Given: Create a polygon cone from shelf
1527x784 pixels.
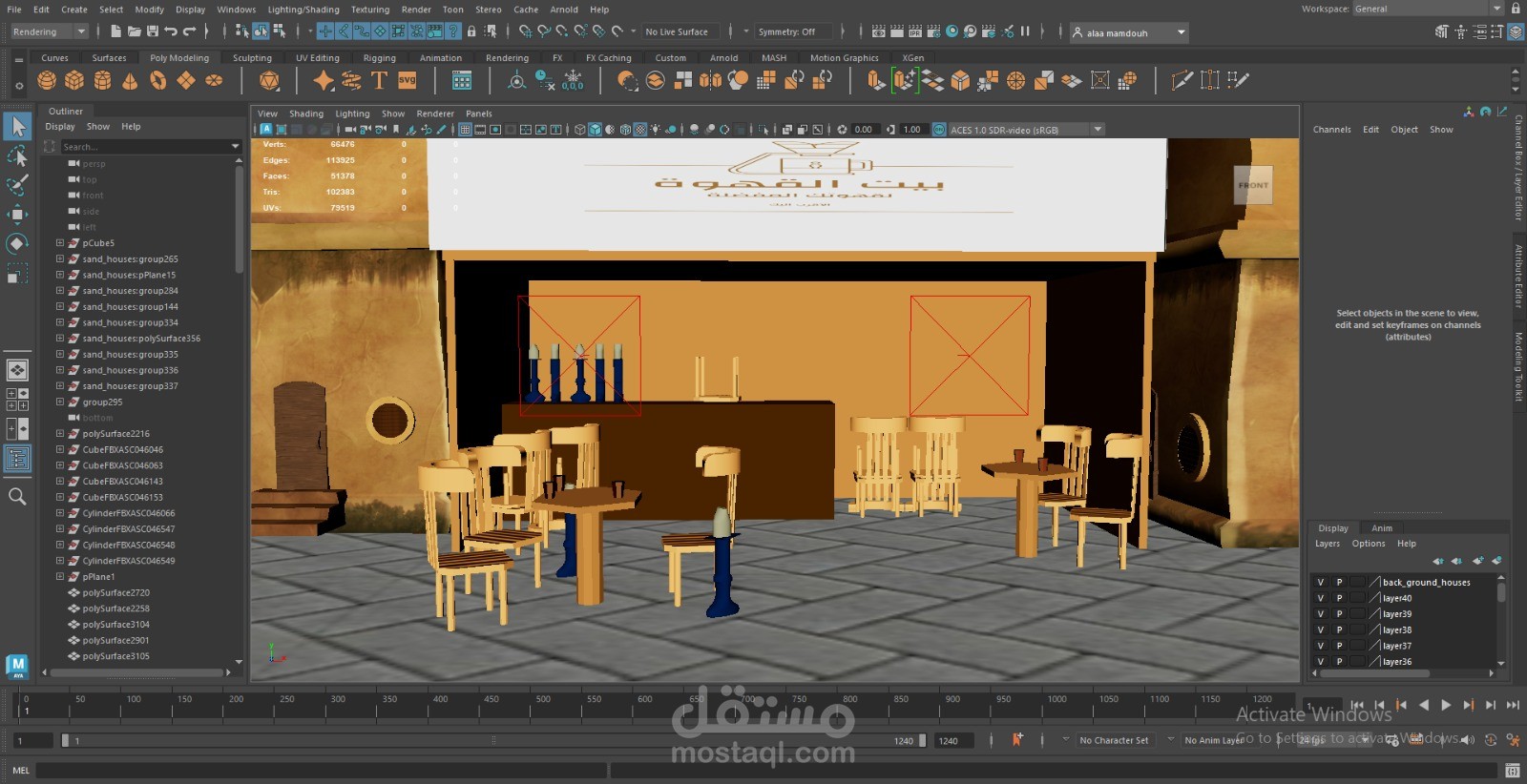Looking at the screenshot, I should click(x=130, y=81).
